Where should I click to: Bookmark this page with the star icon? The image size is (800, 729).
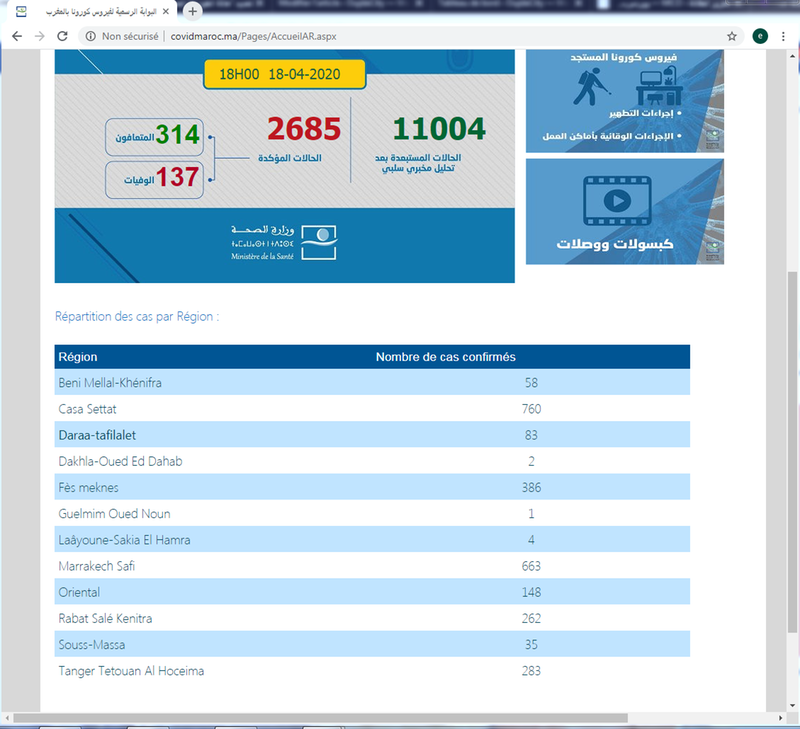tap(732, 36)
